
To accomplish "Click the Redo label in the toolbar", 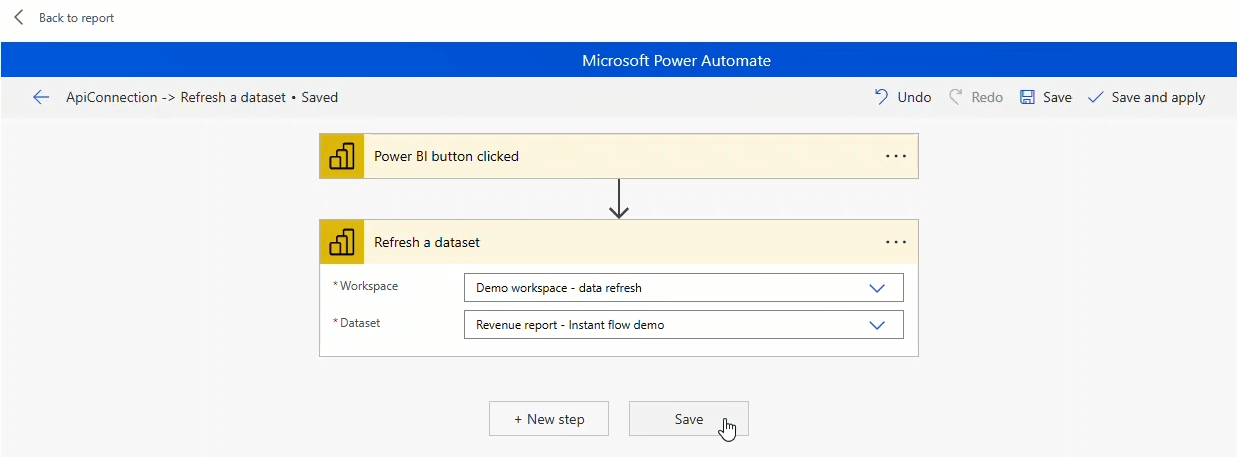I will point(987,97).
